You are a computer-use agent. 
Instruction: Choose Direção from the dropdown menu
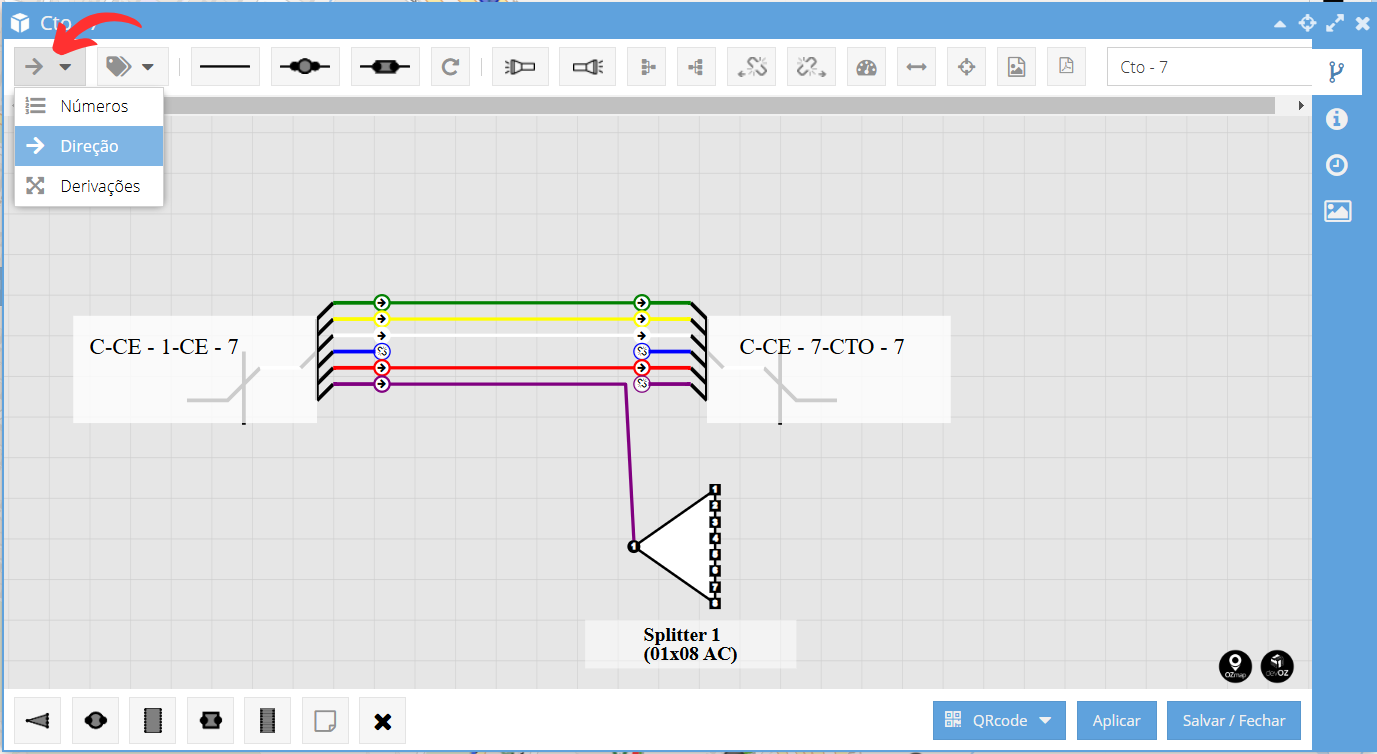click(x=89, y=146)
